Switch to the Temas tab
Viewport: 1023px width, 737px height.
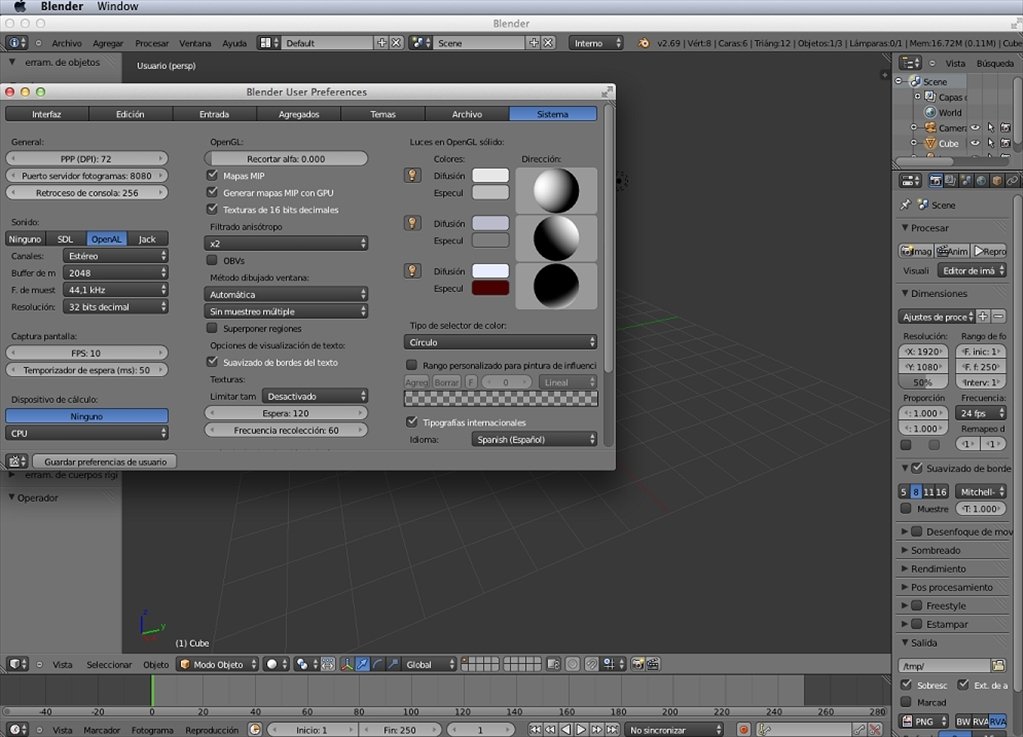click(x=383, y=113)
